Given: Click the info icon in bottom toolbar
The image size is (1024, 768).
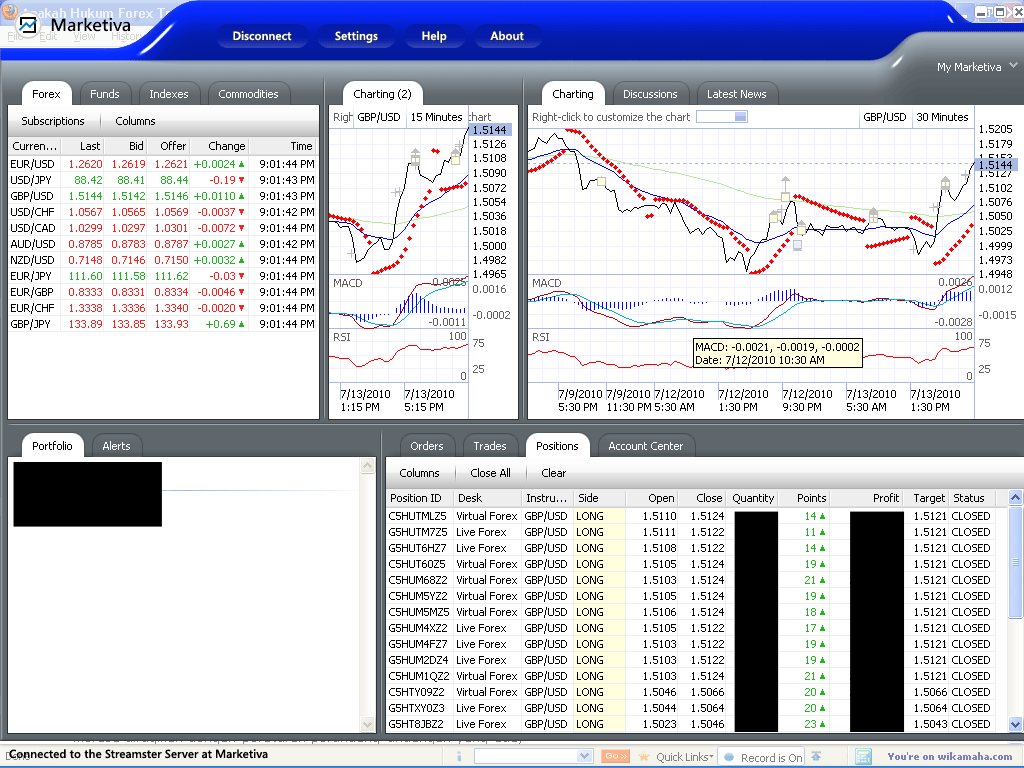Looking at the screenshot, I should [459, 756].
